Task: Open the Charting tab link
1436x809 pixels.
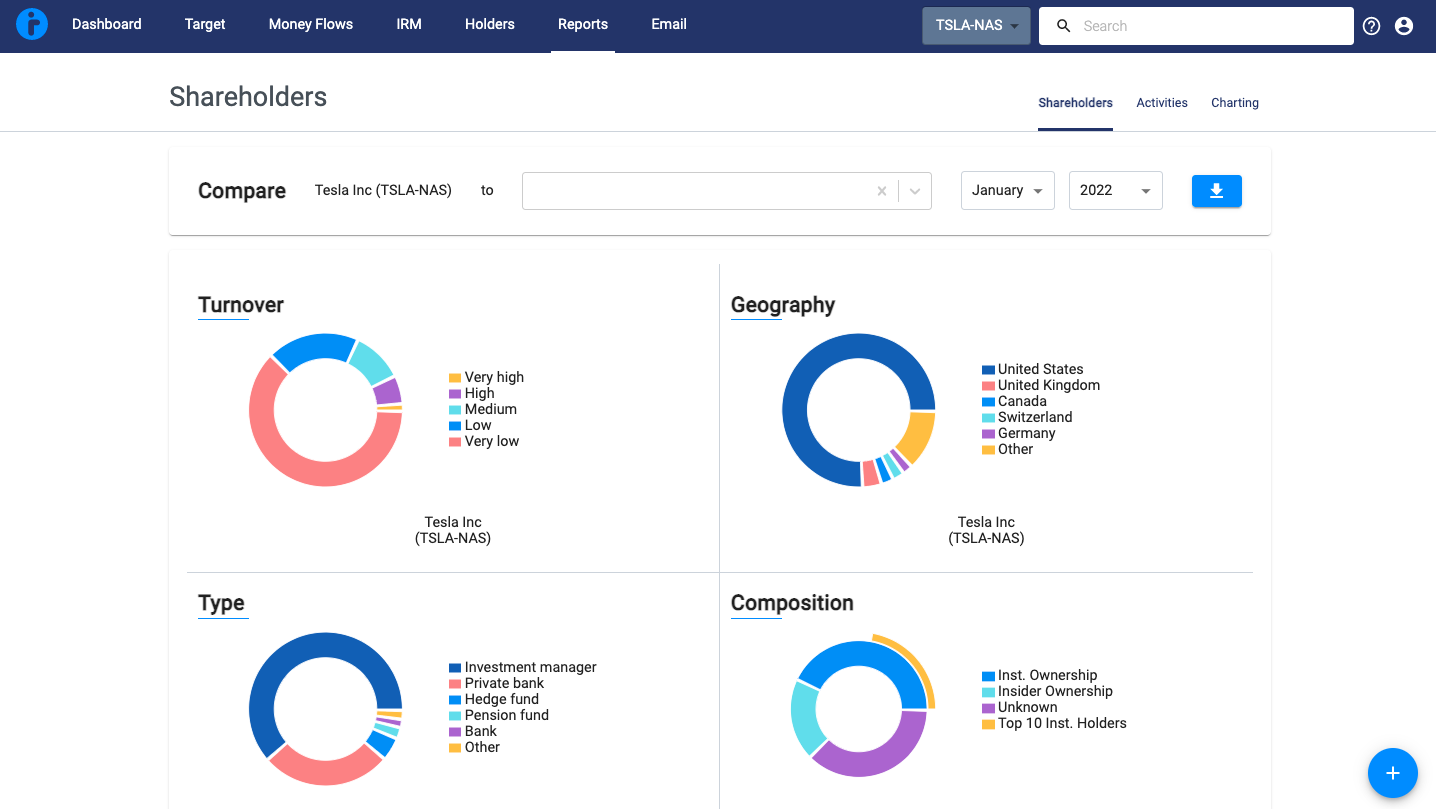Action: coord(1234,103)
